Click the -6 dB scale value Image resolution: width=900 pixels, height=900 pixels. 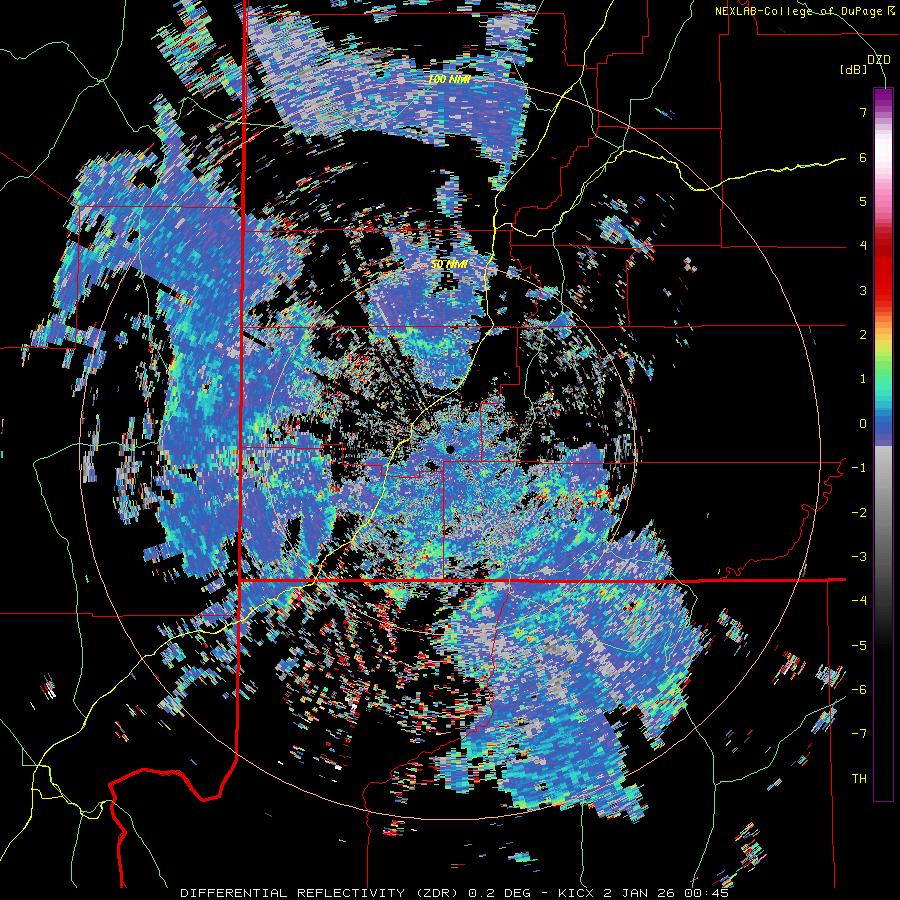coord(859,689)
